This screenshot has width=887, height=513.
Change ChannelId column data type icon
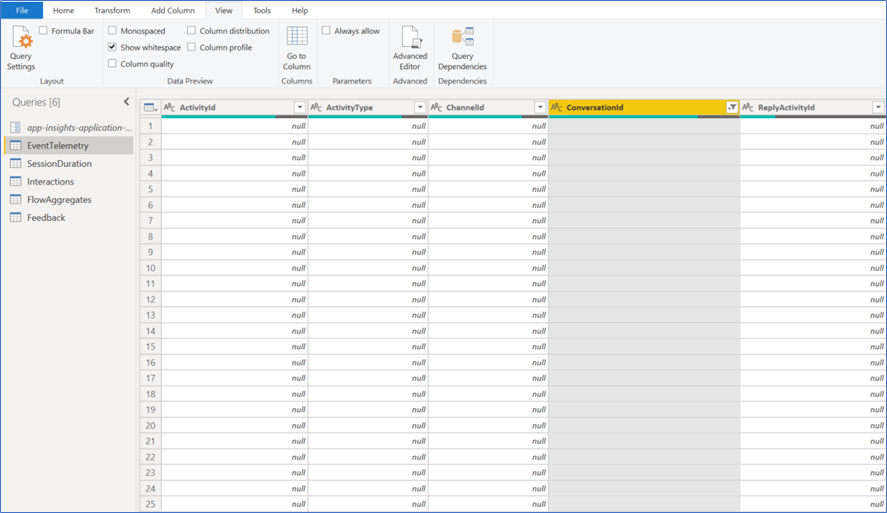pos(436,107)
